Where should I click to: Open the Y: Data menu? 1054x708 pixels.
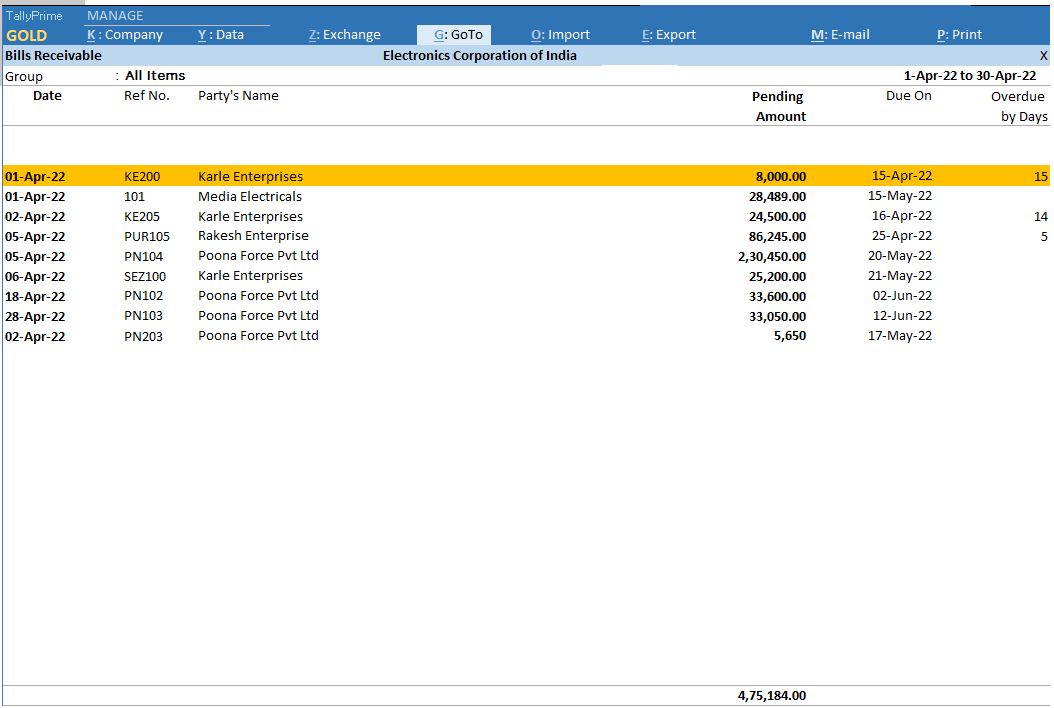point(221,35)
